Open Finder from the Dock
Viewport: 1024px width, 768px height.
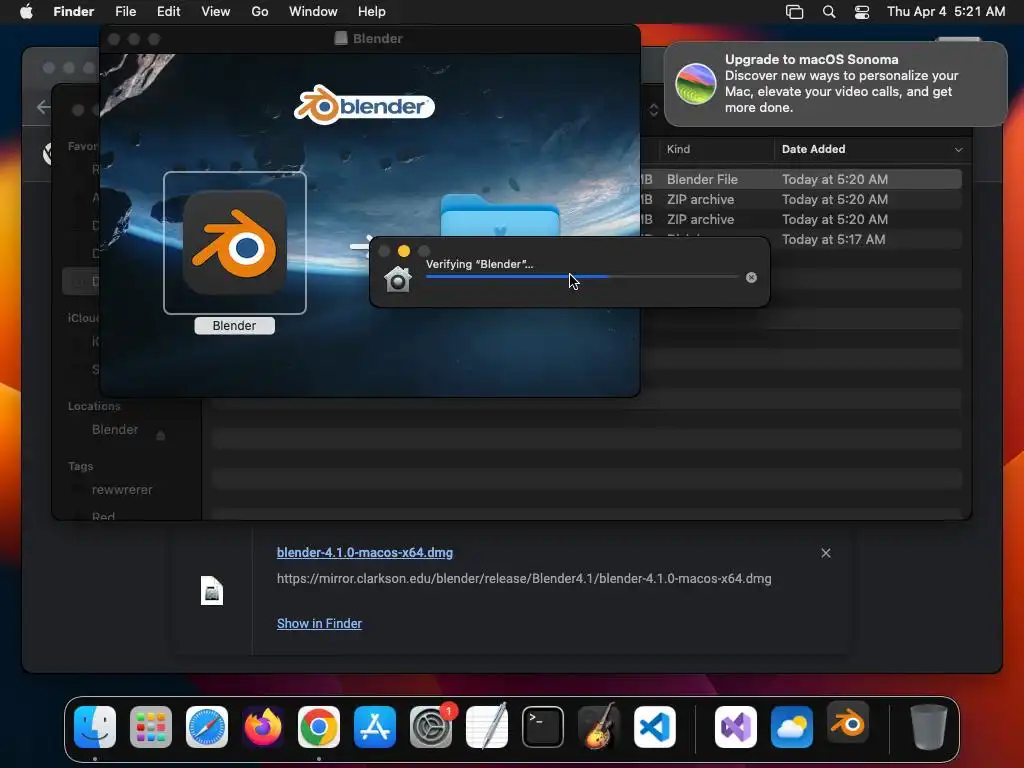click(95, 727)
